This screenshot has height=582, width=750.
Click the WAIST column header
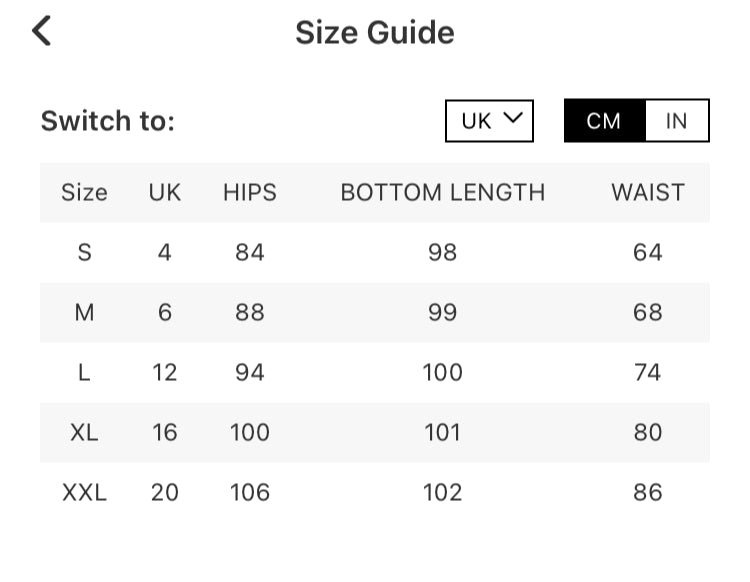(648, 192)
